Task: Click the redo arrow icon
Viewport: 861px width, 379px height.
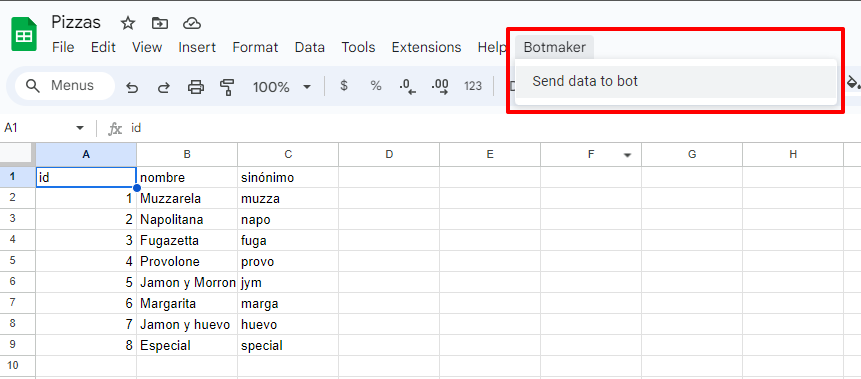Action: point(164,87)
